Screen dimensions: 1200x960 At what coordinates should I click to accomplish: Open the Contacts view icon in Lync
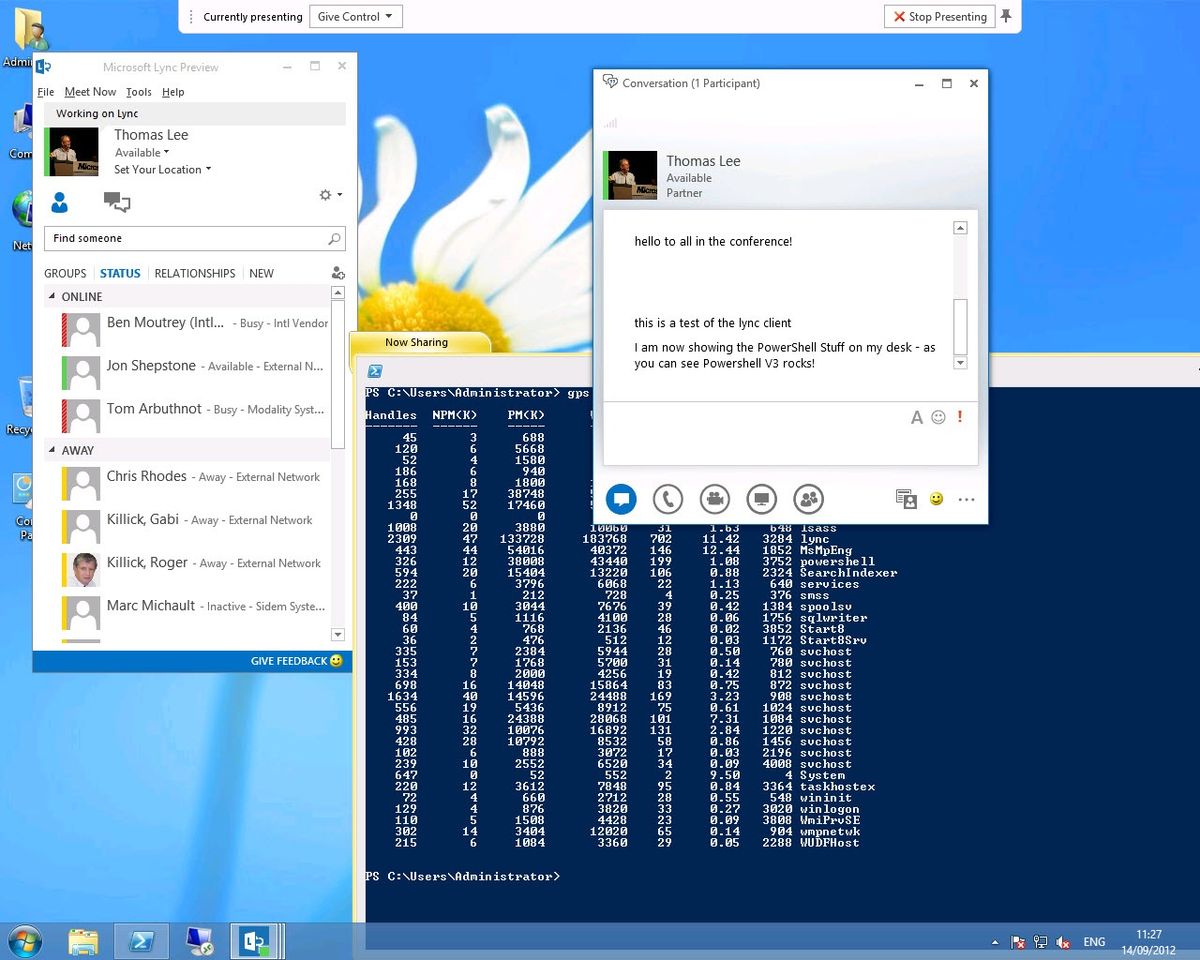point(61,201)
